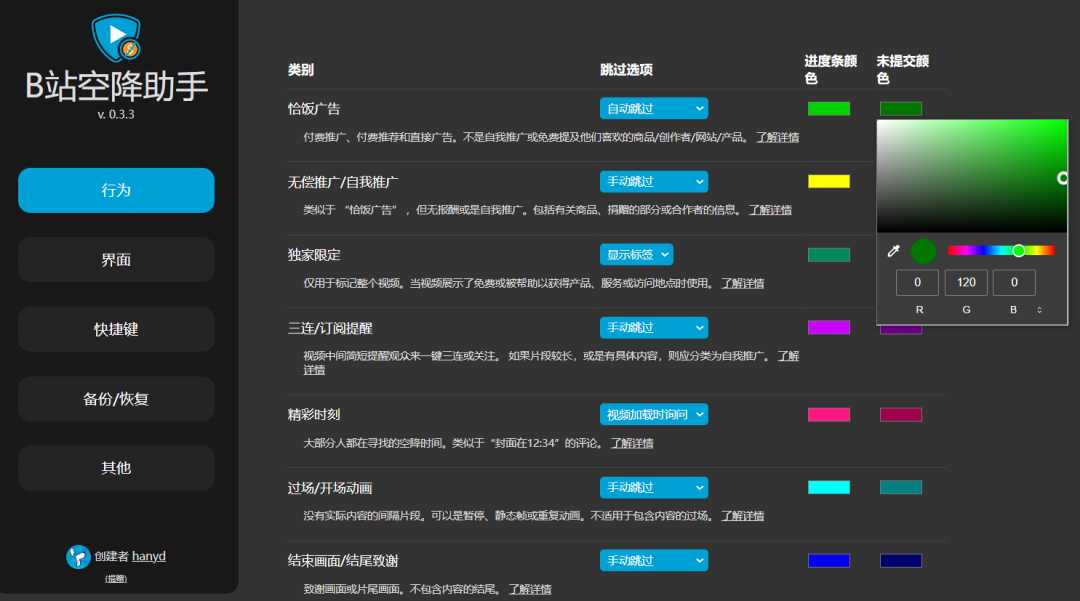Click the 独家限定 category name
Image resolution: width=1080 pixels, height=601 pixels.
coord(313,254)
